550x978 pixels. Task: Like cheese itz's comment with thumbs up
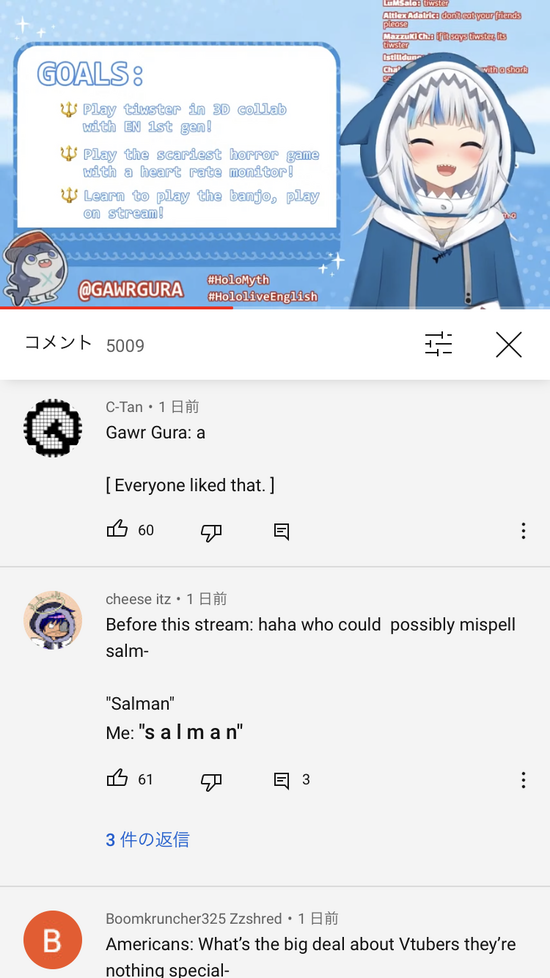pyautogui.click(x=117, y=779)
